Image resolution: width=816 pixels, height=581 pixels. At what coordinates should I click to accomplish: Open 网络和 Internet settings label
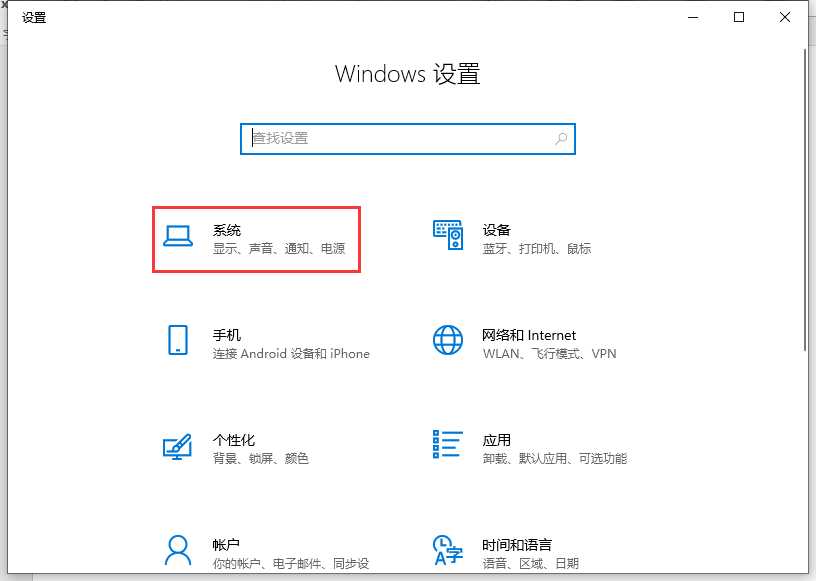[x=529, y=335]
